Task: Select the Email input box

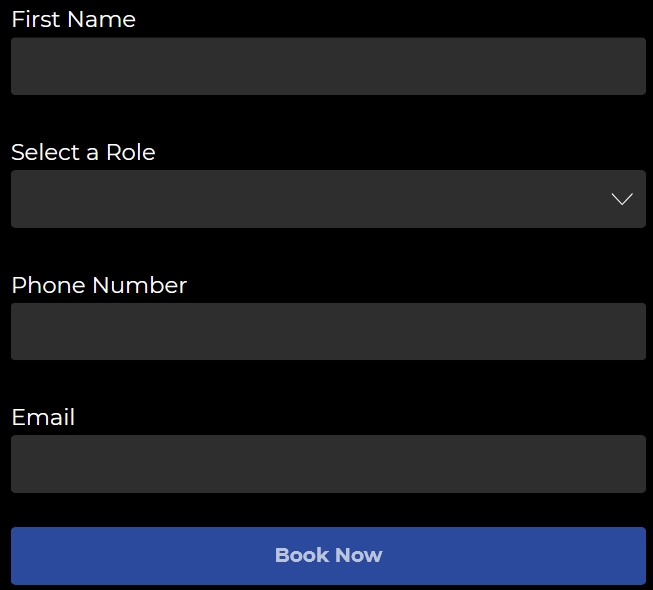Action: 328,464
